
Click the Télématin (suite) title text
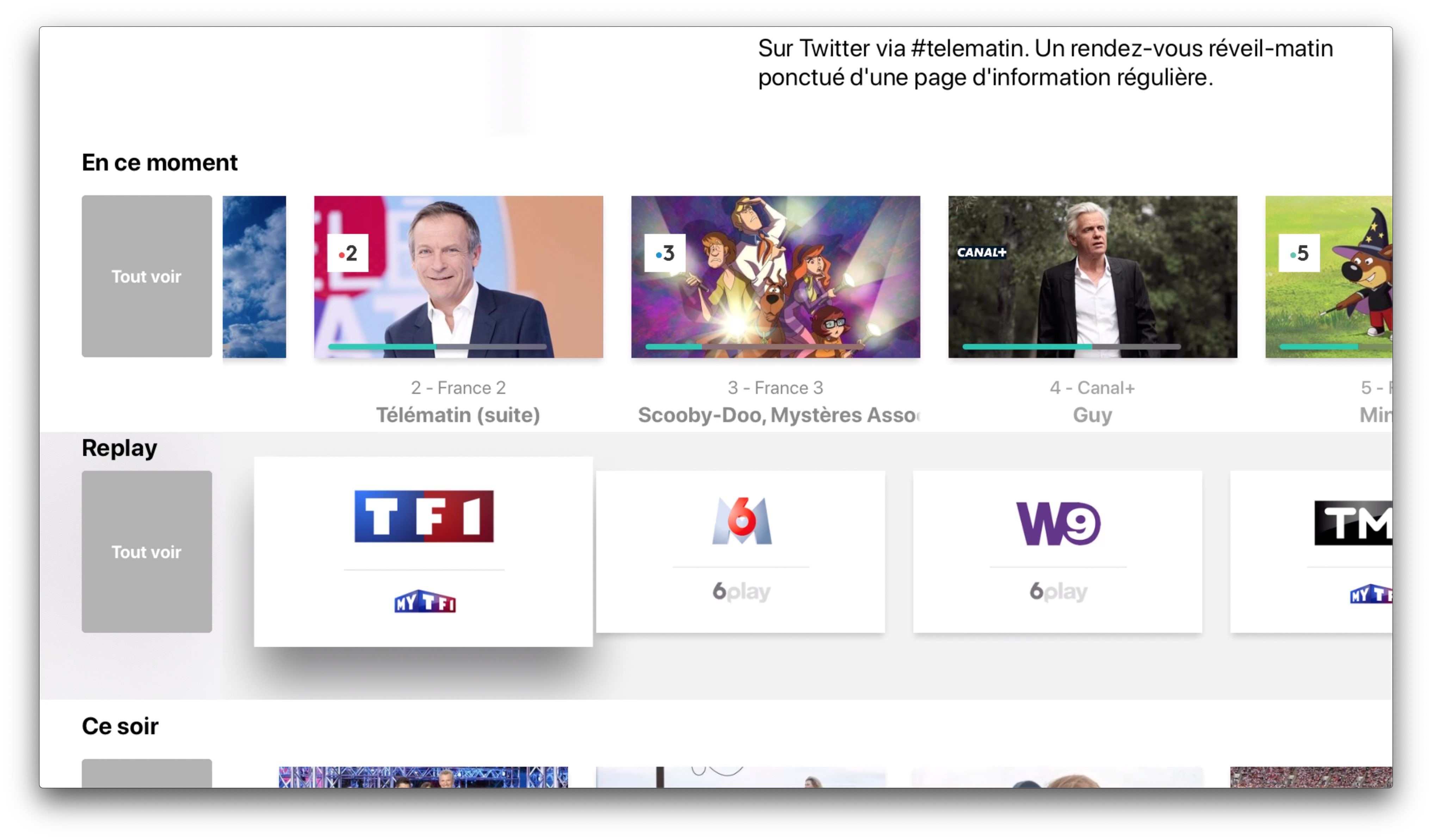point(458,415)
